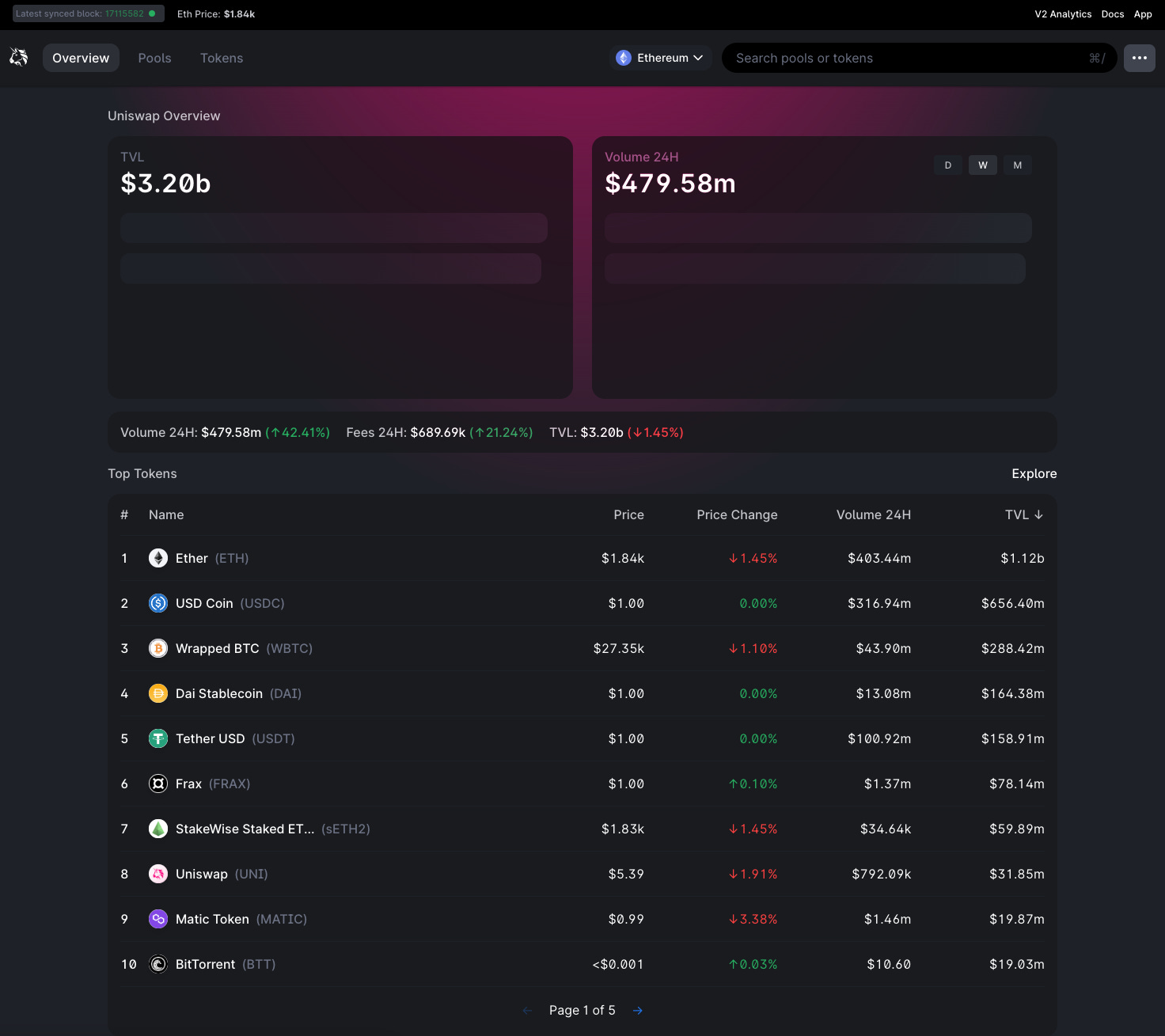Click the Dai Stablecoin token icon
Viewport: 1165px width, 1036px height.
(158, 693)
